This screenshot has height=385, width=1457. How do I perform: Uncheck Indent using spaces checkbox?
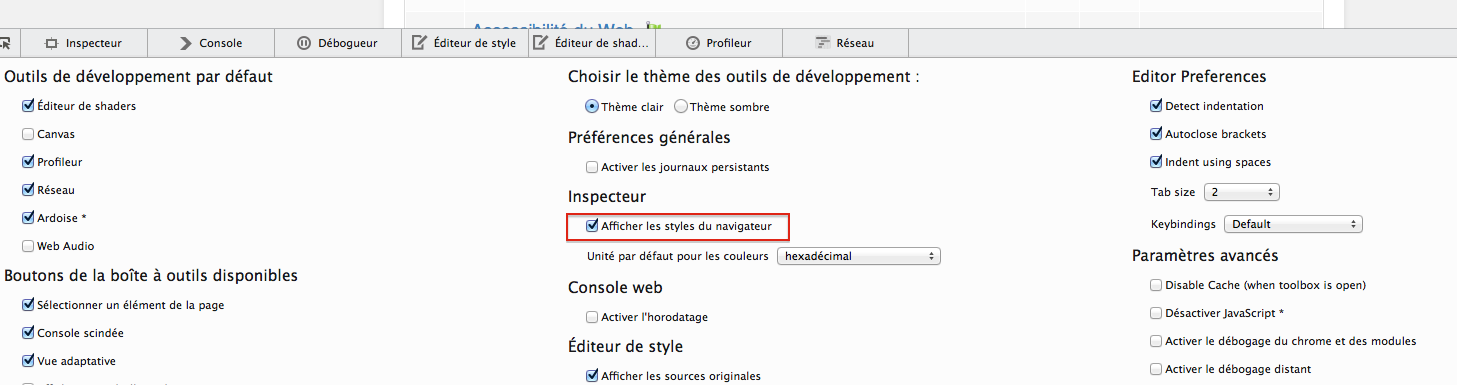click(x=1157, y=162)
